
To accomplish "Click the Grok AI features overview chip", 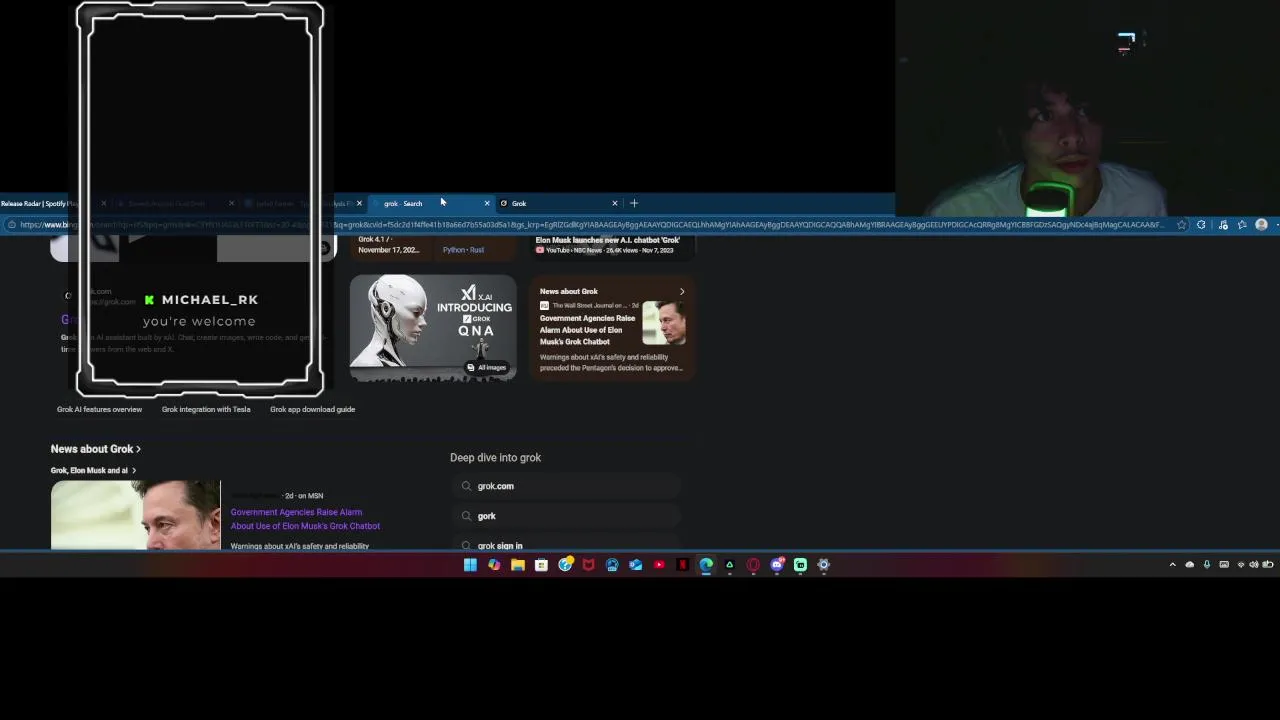I will pyautogui.click(x=99, y=409).
